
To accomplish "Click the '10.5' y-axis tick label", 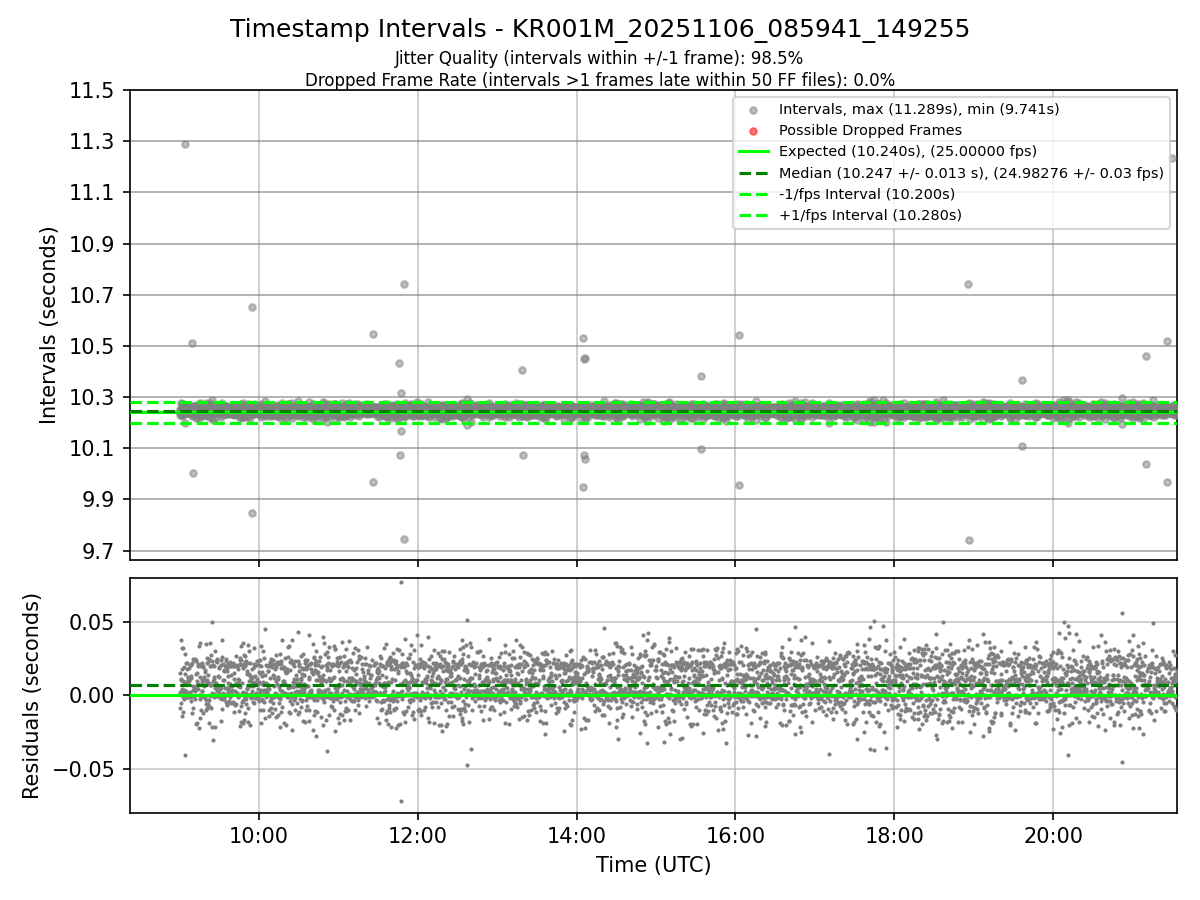I will pos(93,347).
